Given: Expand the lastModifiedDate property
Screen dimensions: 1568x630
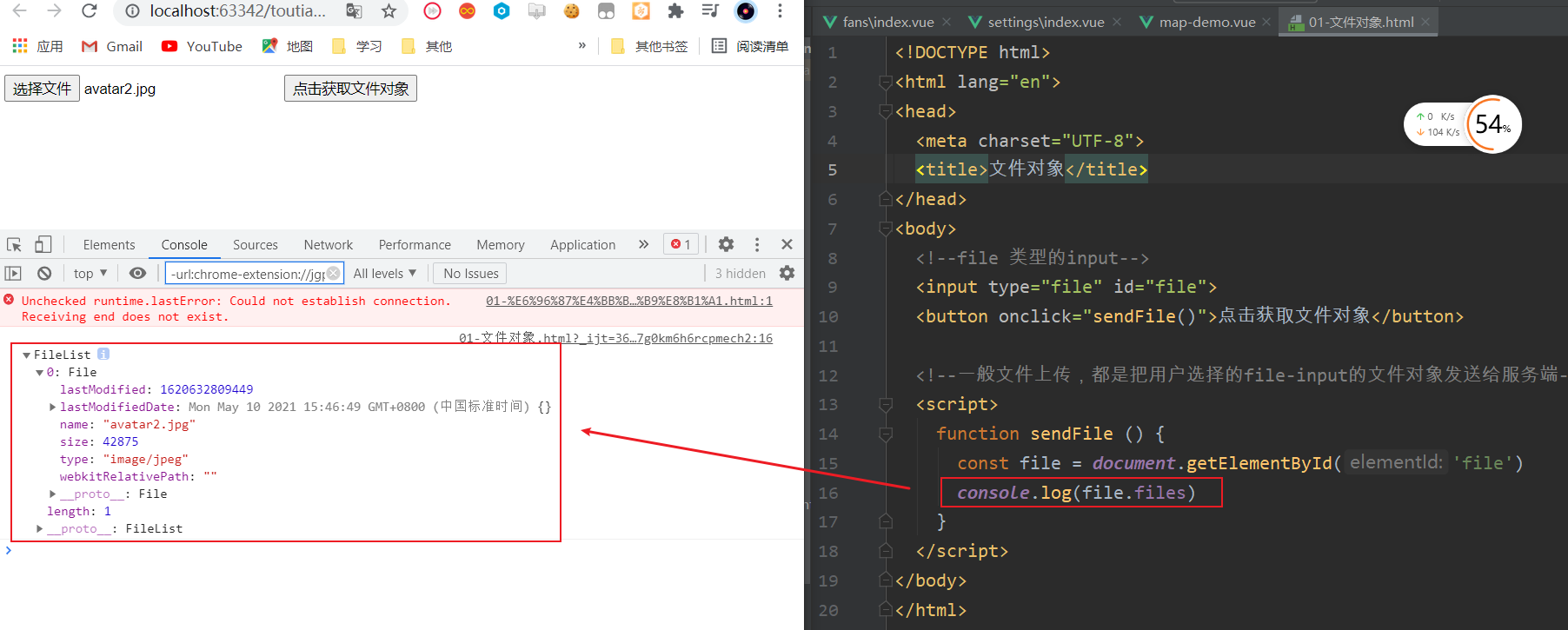Looking at the screenshot, I should [53, 407].
